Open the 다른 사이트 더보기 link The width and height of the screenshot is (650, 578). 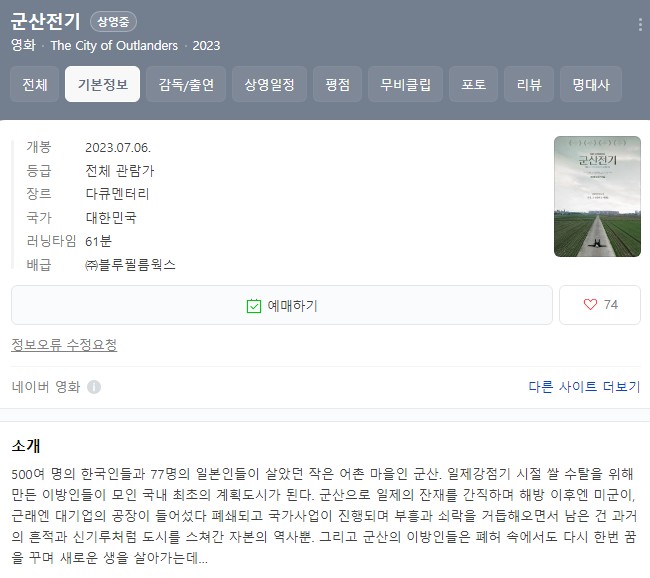[585, 386]
